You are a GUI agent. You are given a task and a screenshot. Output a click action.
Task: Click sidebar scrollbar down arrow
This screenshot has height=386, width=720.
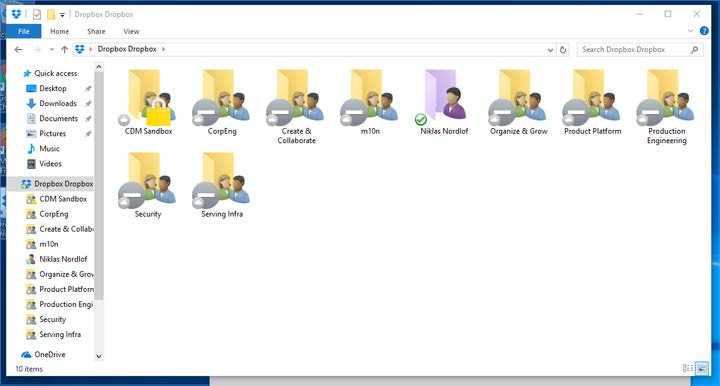99,356
